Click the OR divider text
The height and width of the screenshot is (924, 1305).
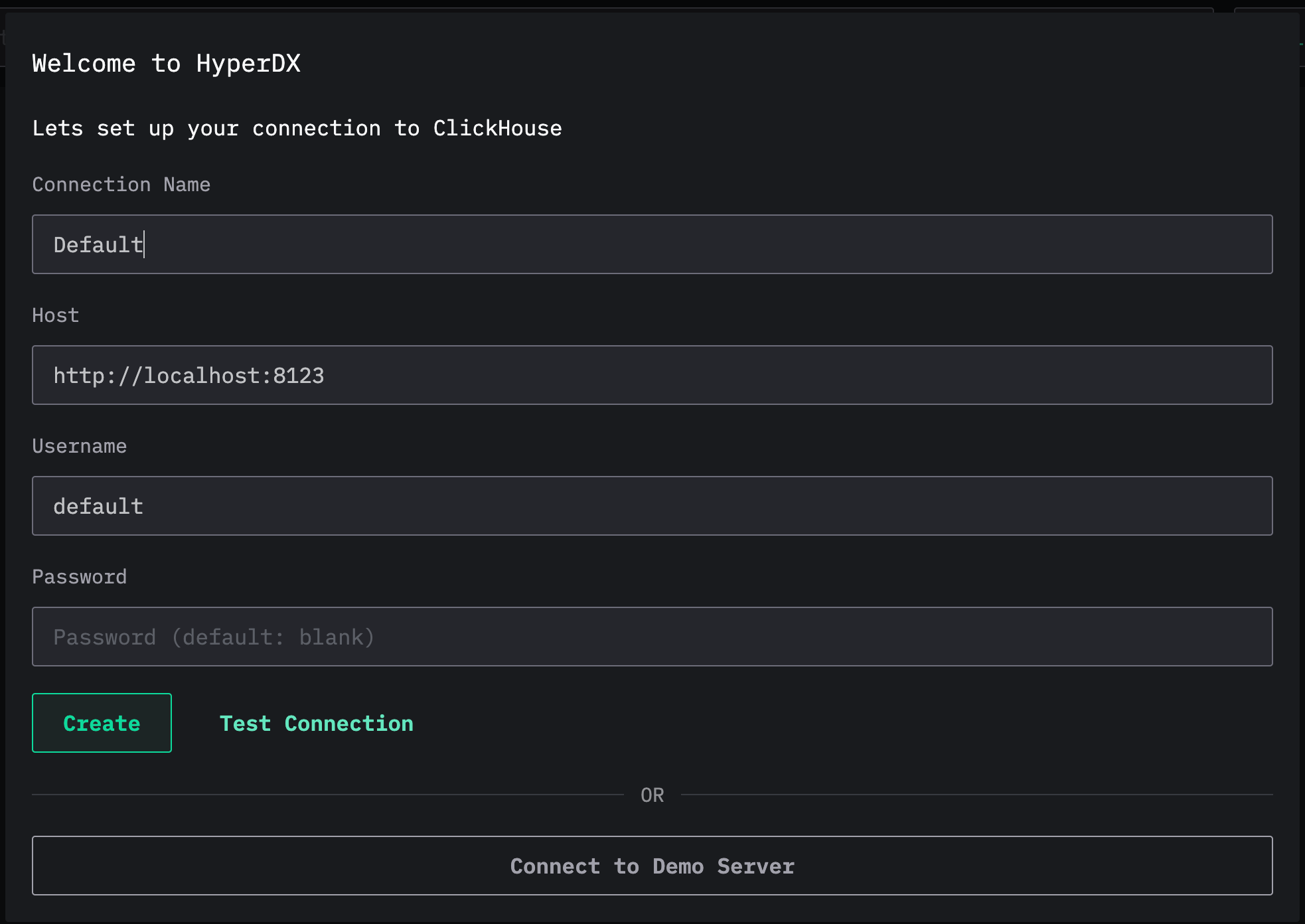coord(652,794)
